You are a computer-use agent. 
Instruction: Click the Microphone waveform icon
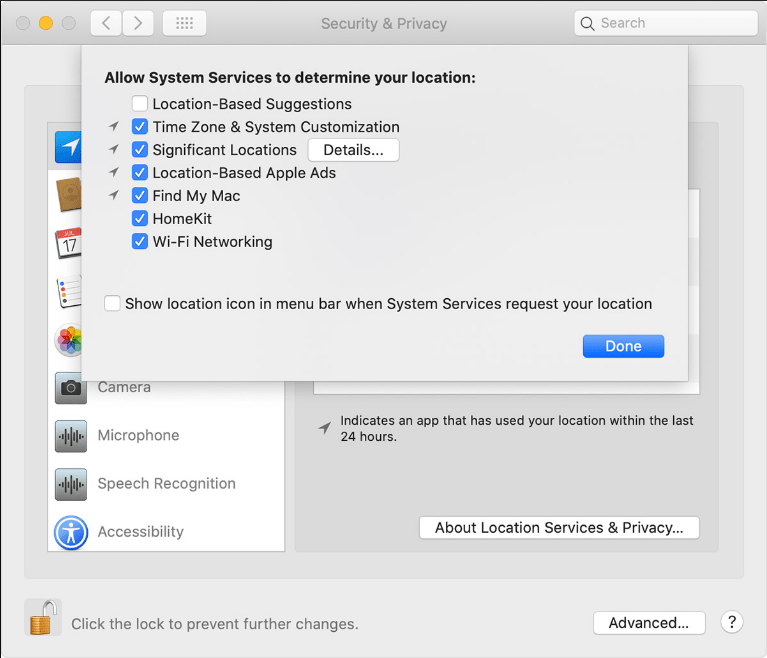click(x=71, y=436)
